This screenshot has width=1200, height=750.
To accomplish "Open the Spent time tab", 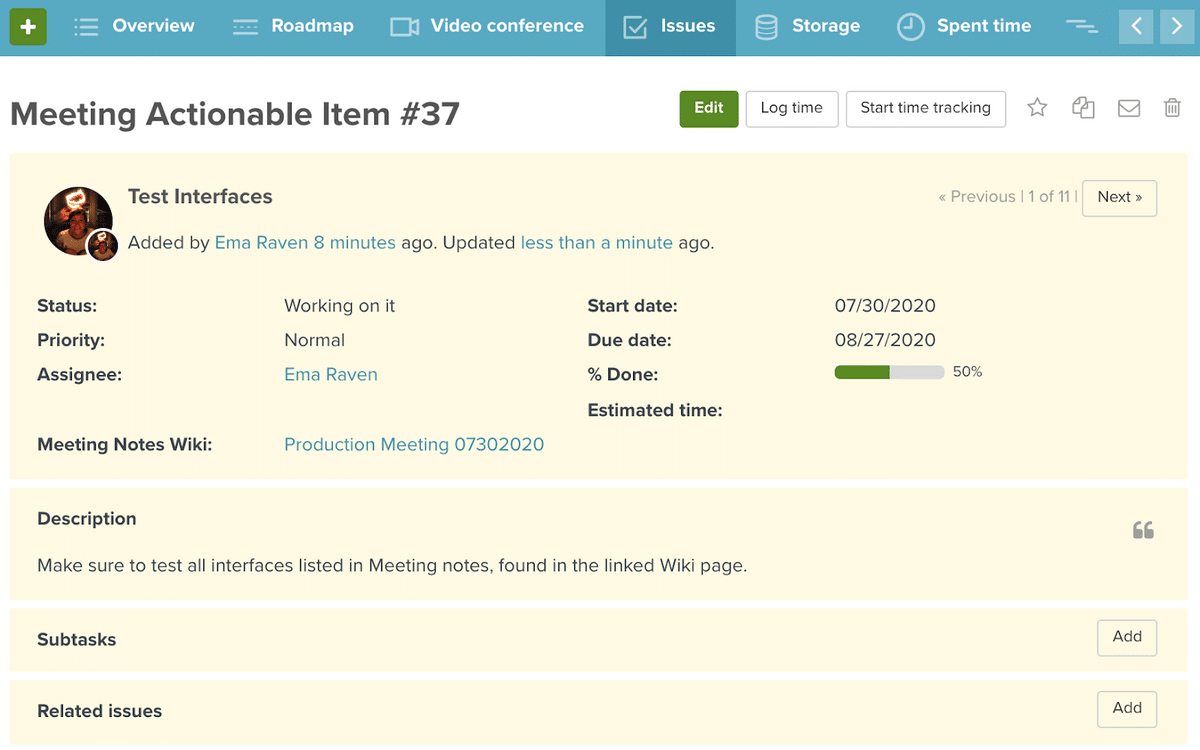I will (x=964, y=27).
